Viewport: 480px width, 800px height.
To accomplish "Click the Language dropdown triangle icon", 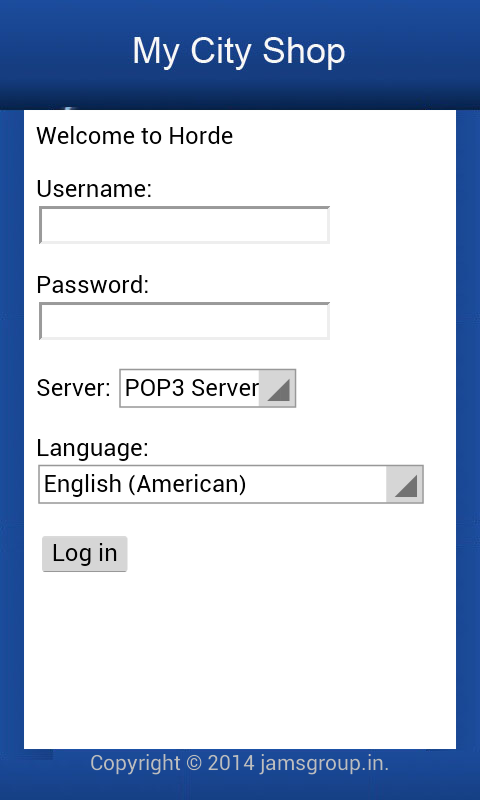I will coord(406,485).
